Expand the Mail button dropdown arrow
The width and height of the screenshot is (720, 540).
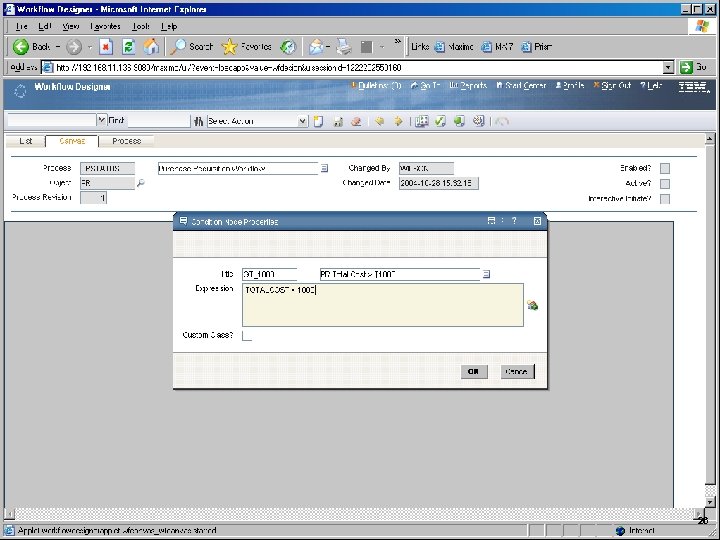coord(328,46)
